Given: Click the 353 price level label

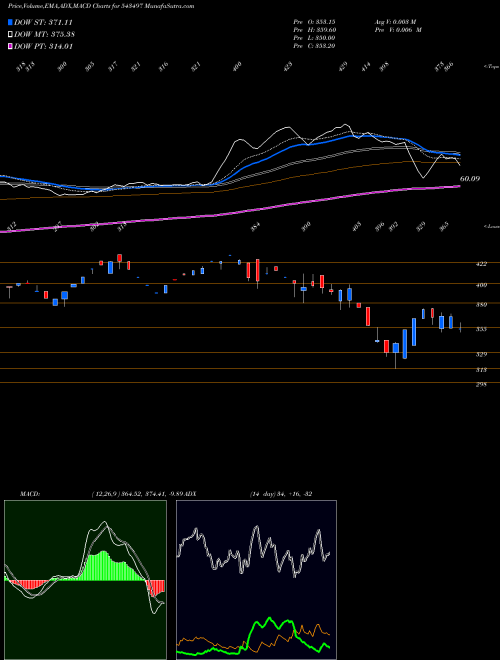Looking at the screenshot, I should tap(481, 329).
